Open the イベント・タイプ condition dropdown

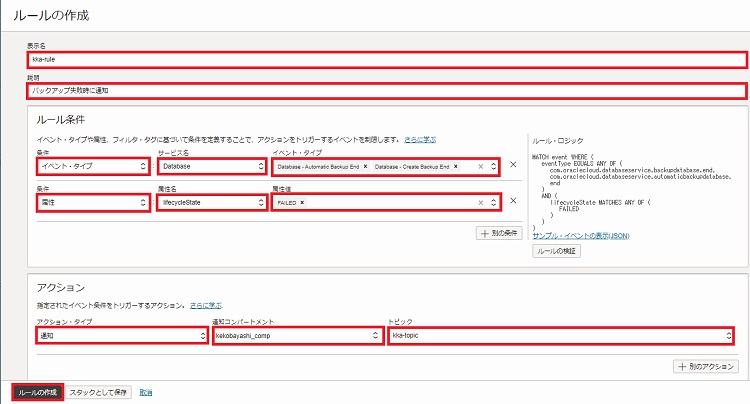pos(92,166)
